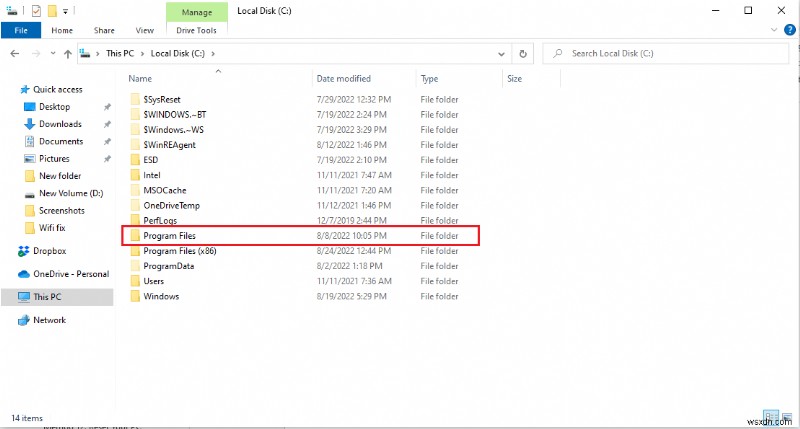
Task: Select the PerfLogs folder
Action: pyautogui.click(x=160, y=220)
